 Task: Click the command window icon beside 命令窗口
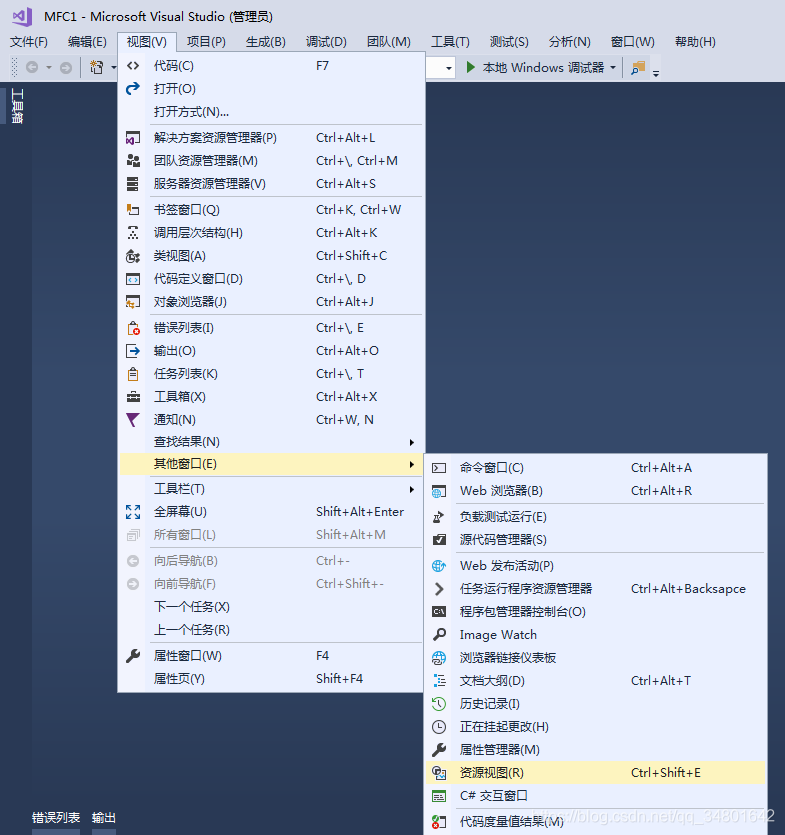point(439,468)
